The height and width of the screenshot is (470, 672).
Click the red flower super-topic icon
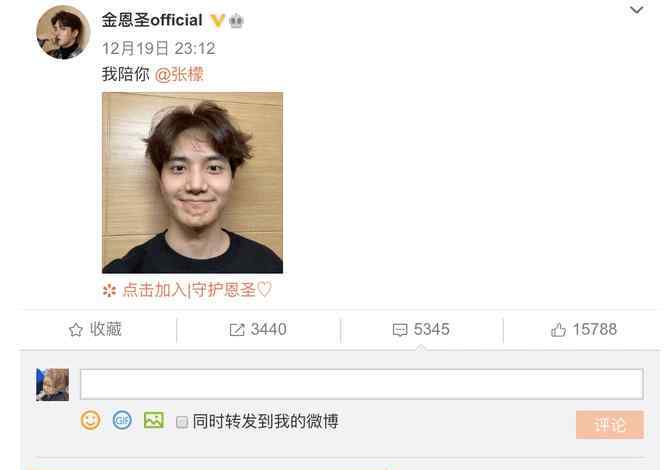click(x=109, y=290)
